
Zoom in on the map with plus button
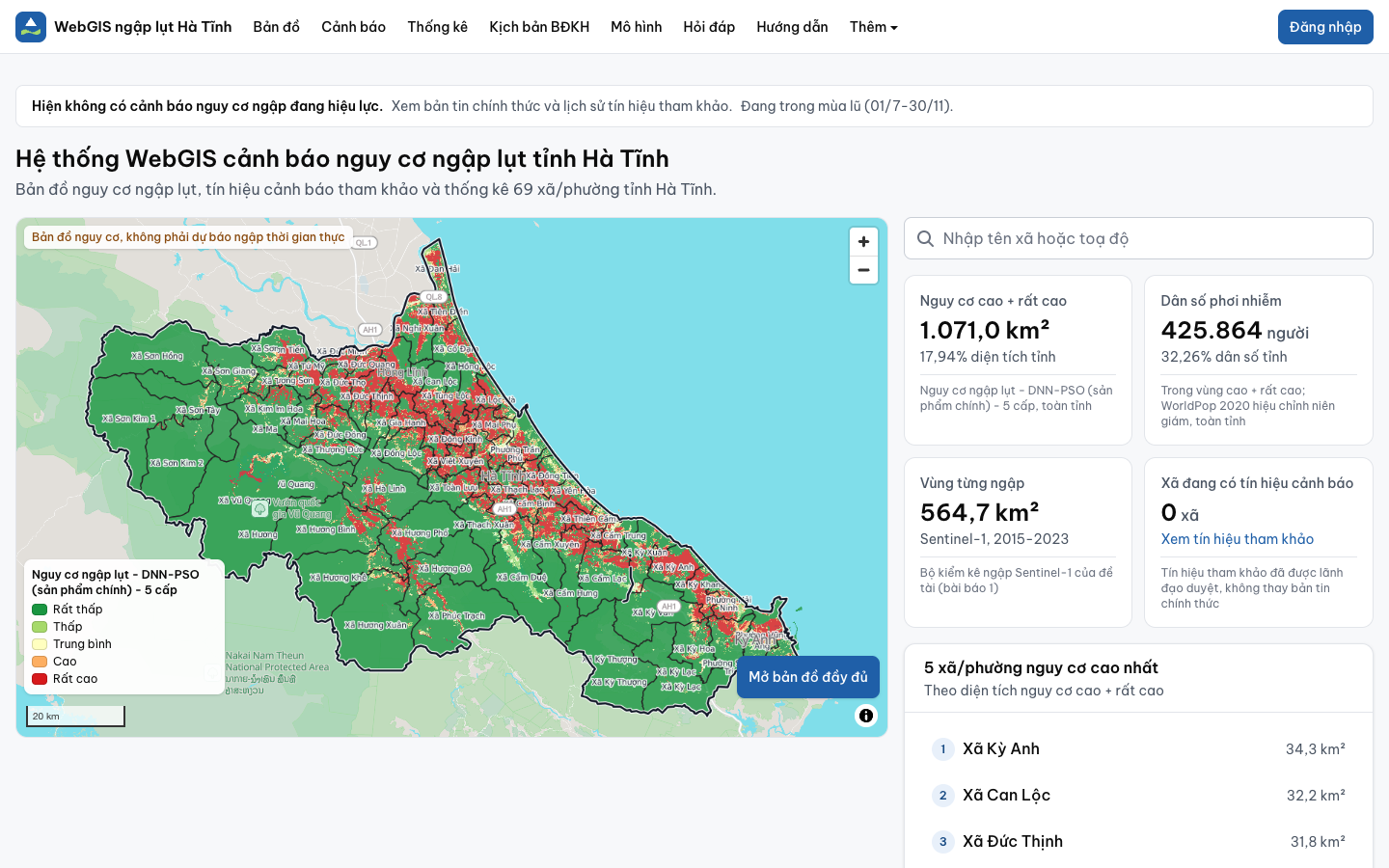(x=863, y=242)
